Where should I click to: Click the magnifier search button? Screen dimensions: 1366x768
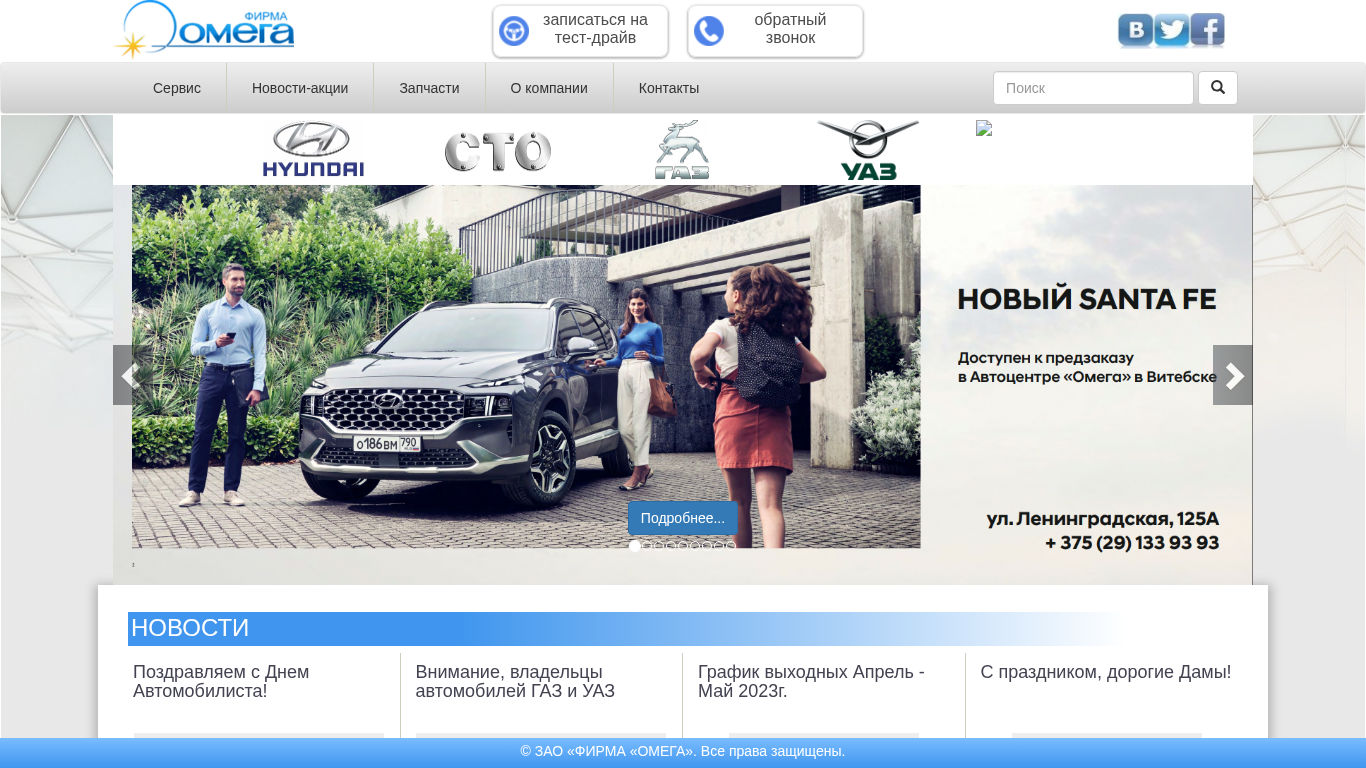[x=1217, y=88]
